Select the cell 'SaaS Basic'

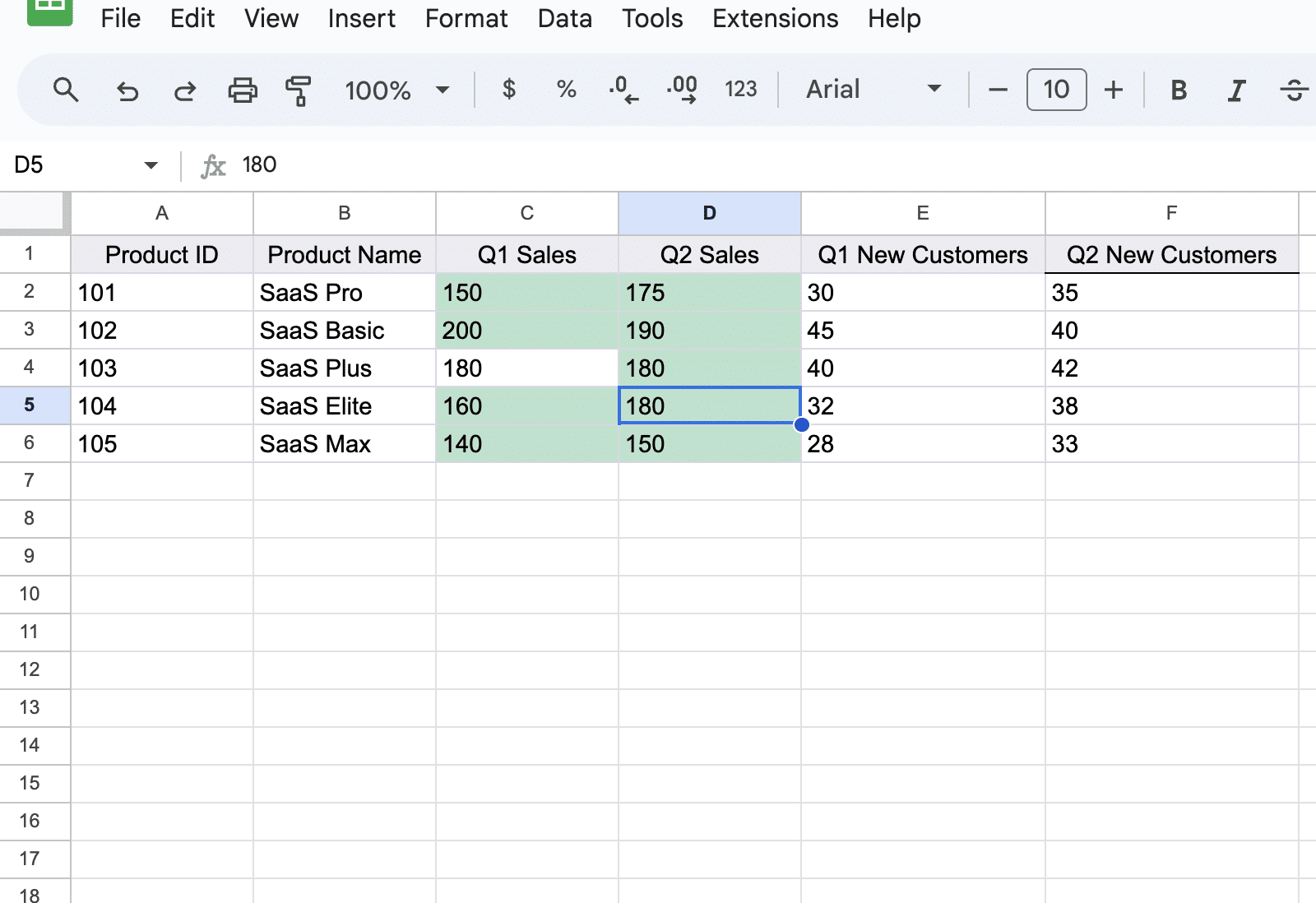click(345, 331)
